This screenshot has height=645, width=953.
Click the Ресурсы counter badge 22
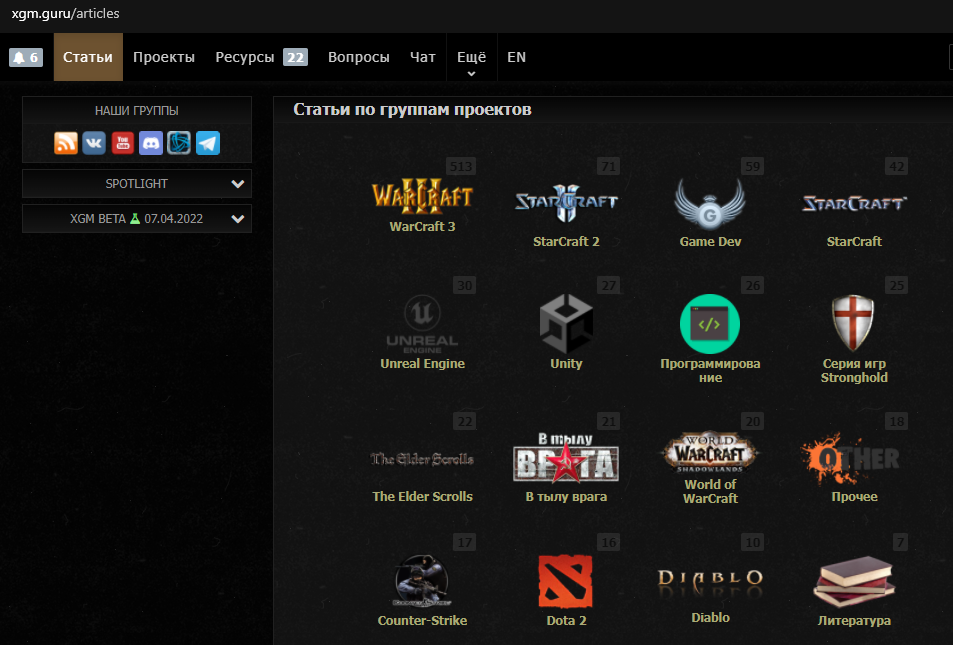[x=295, y=57]
